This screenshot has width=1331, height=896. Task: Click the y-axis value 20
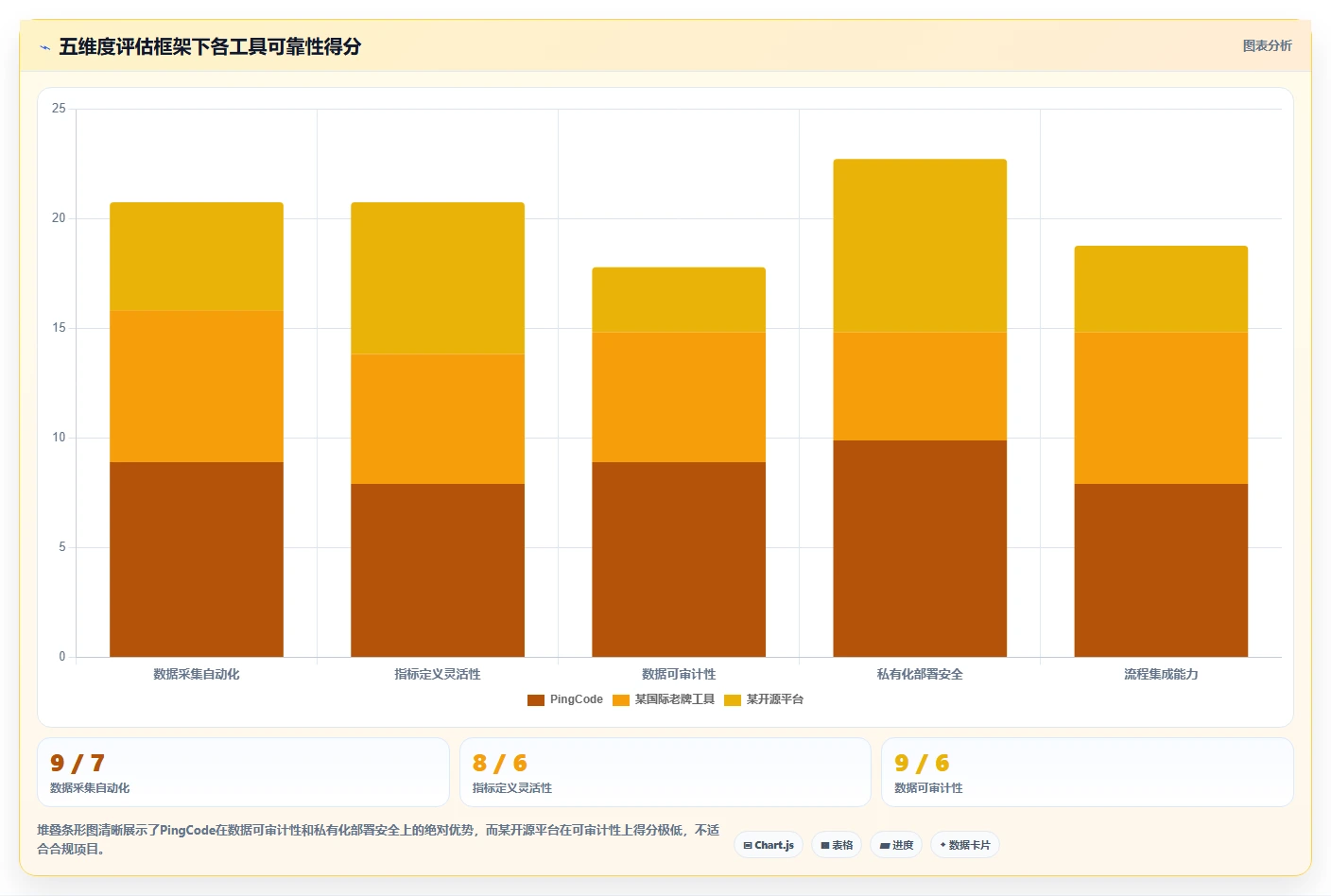click(x=59, y=218)
